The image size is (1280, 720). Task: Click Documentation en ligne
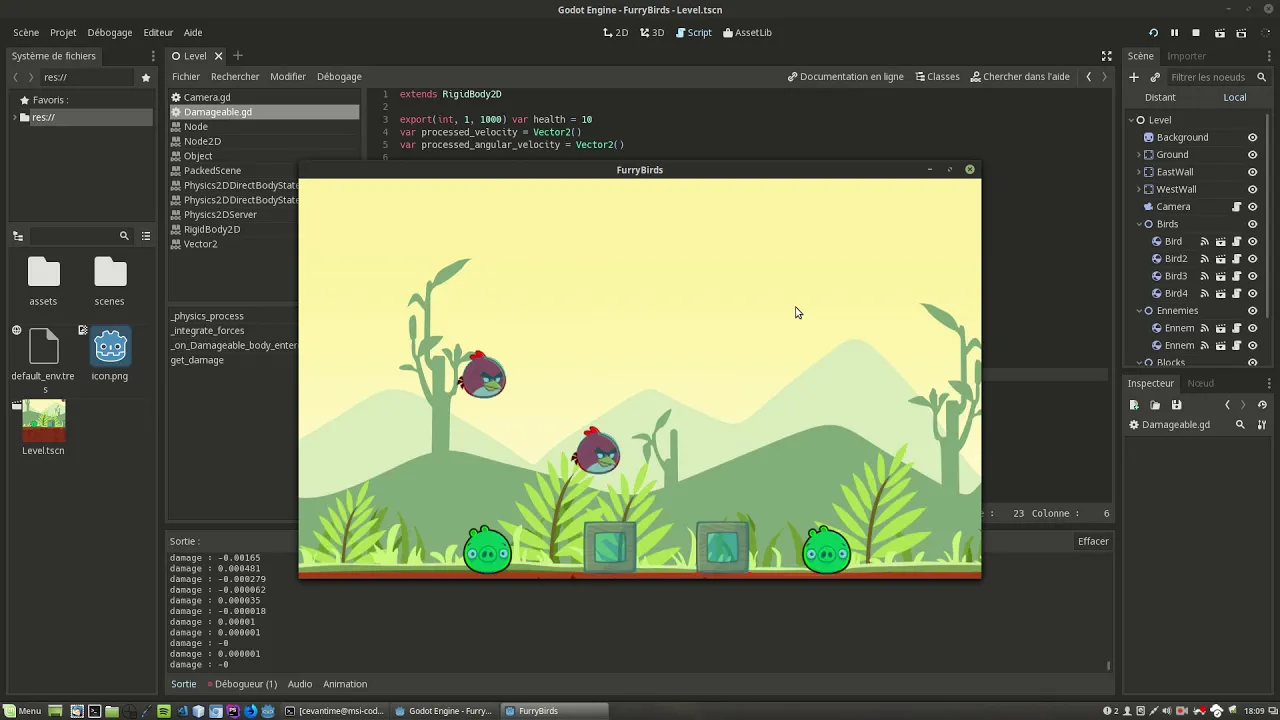pyautogui.click(x=845, y=77)
